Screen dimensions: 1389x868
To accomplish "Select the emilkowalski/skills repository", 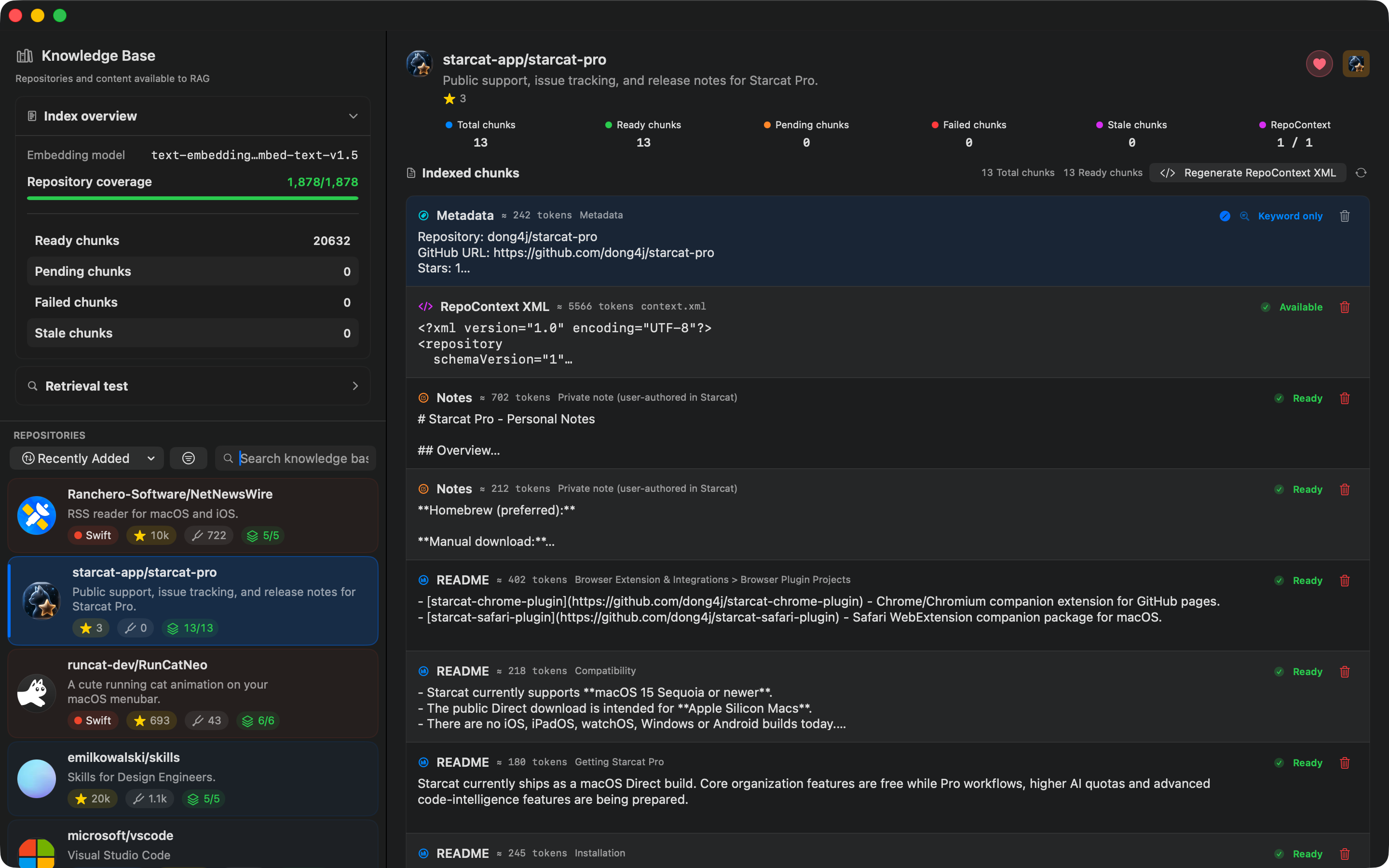I will [x=193, y=778].
